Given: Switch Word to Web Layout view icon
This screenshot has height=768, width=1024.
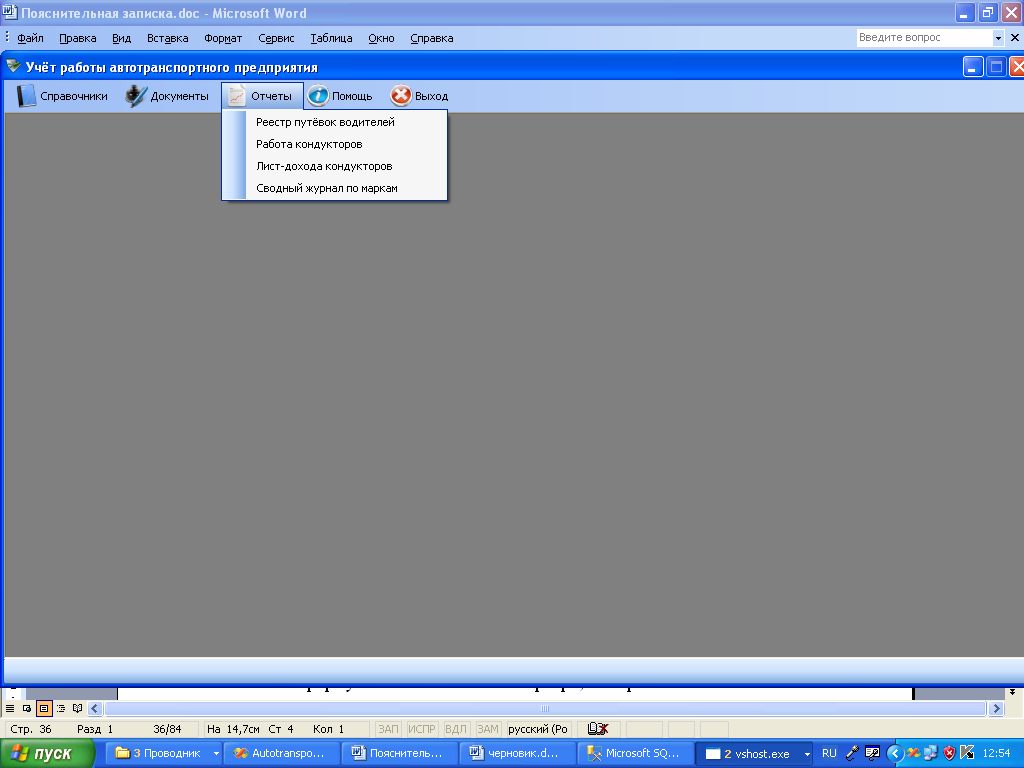Looking at the screenshot, I should click(x=27, y=708).
